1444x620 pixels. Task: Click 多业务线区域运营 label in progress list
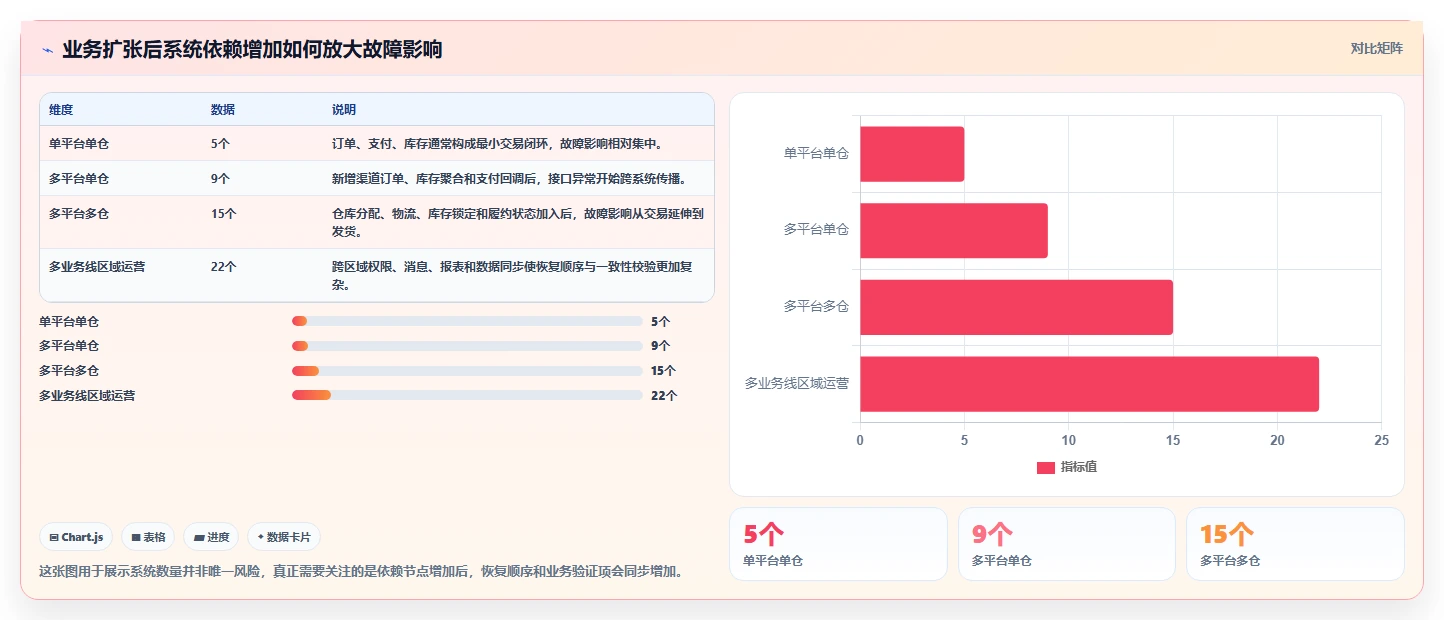87,396
